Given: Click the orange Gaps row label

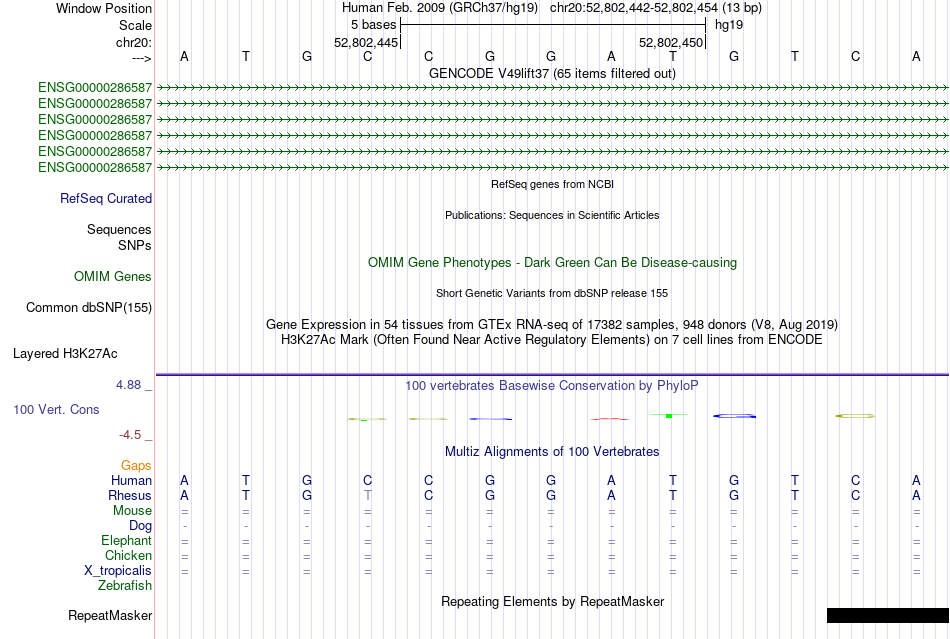Looking at the screenshot, I should pyautogui.click(x=136, y=466).
